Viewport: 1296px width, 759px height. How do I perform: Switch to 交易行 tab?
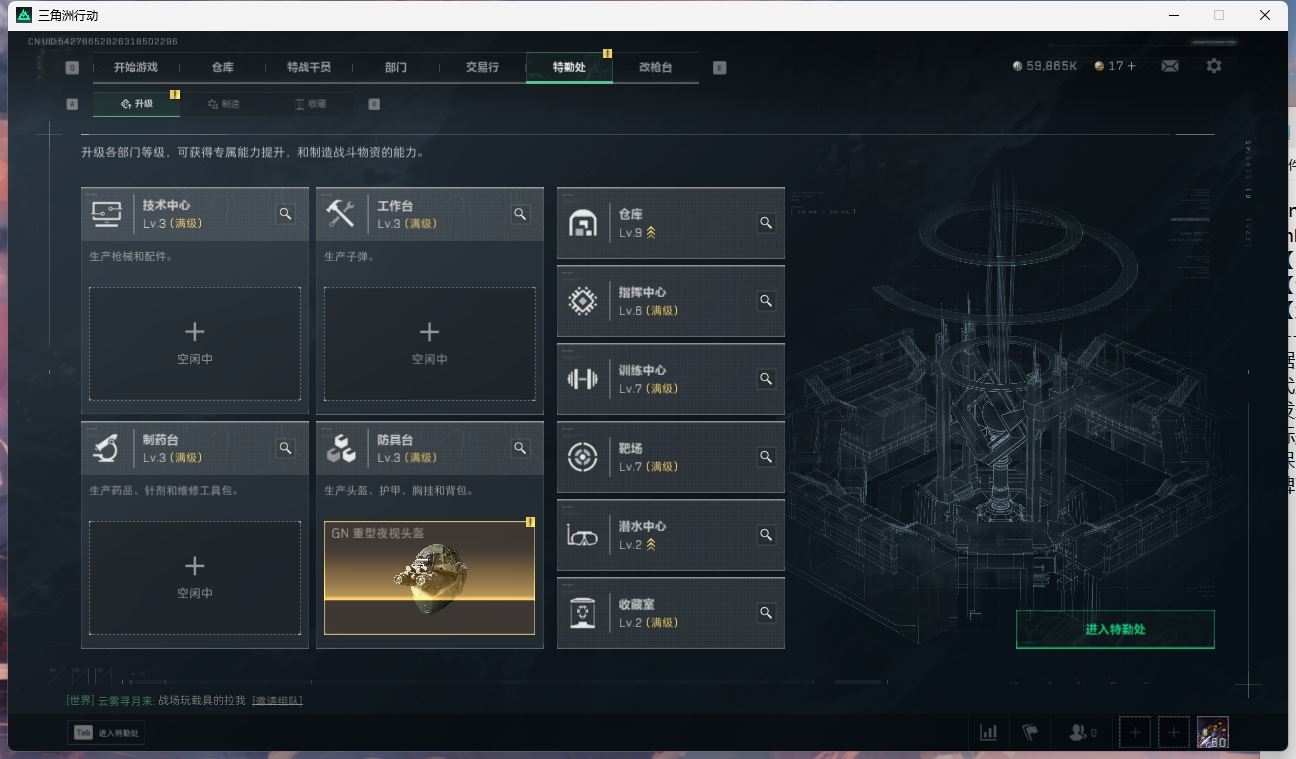[x=482, y=67]
